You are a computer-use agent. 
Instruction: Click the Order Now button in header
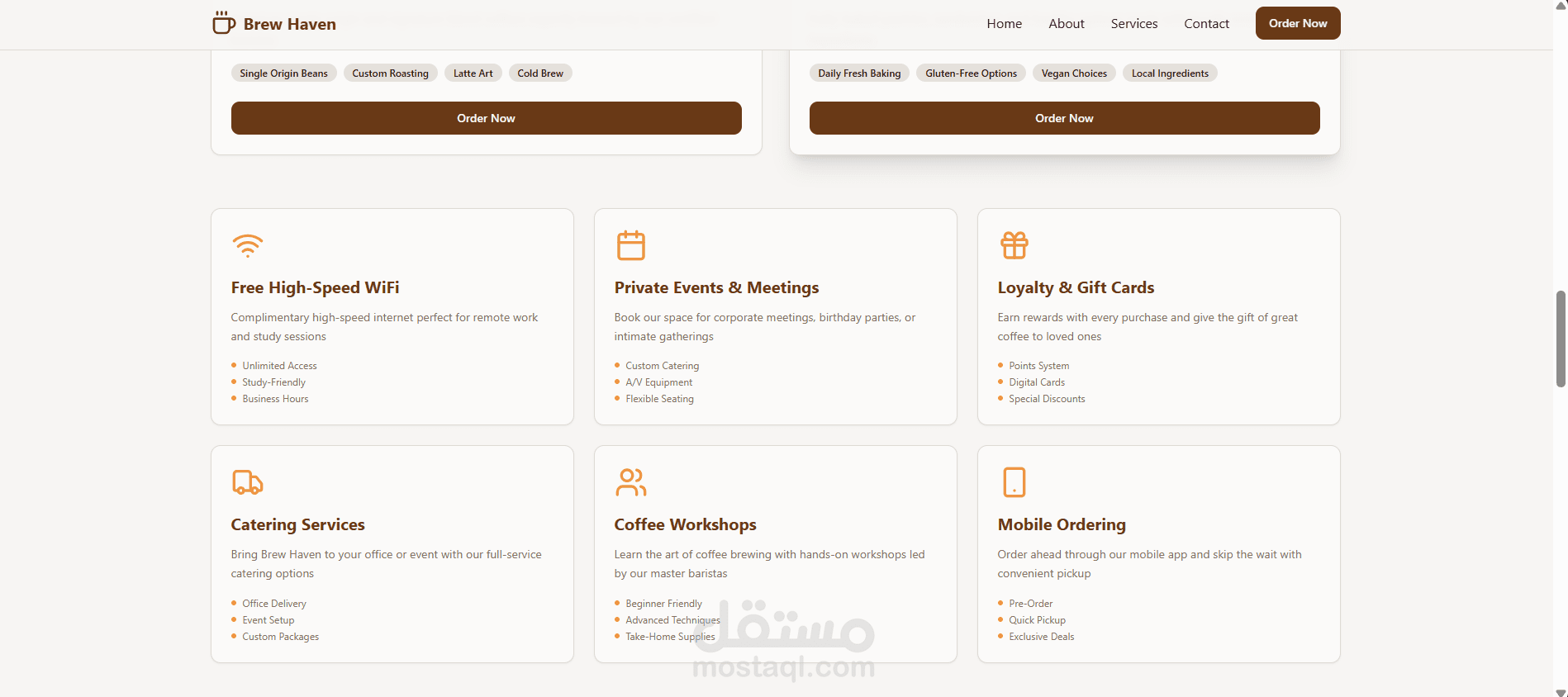tap(1297, 23)
